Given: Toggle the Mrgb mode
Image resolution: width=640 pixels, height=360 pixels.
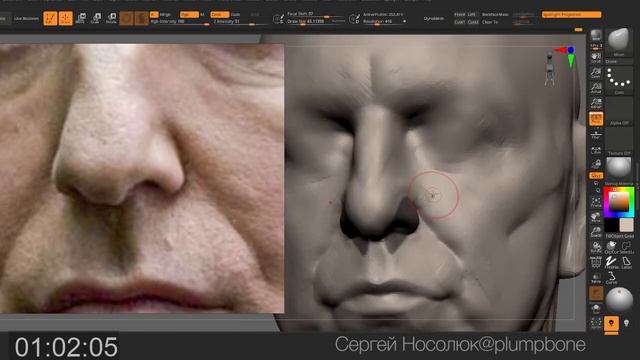Looking at the screenshot, I should [x=165, y=14].
